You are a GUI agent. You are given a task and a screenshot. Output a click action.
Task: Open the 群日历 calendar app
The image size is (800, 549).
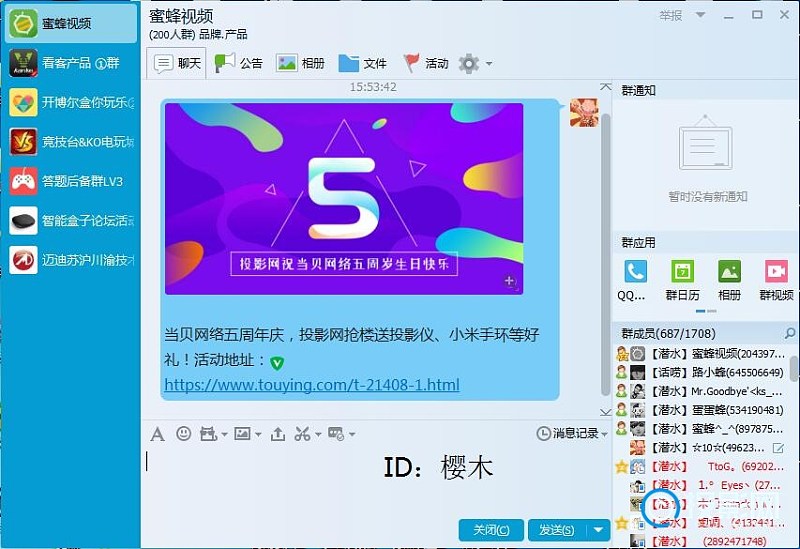pyautogui.click(x=683, y=280)
